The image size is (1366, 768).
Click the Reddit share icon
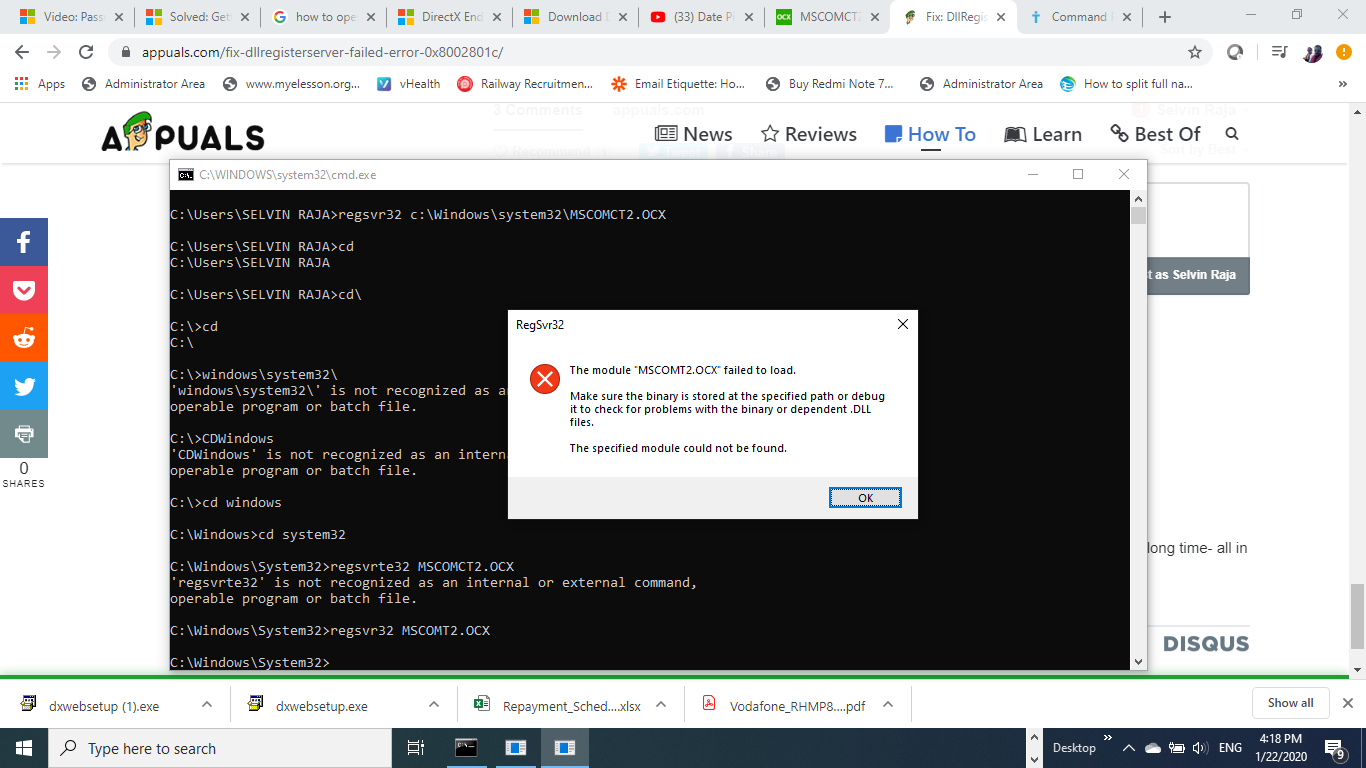pos(24,338)
